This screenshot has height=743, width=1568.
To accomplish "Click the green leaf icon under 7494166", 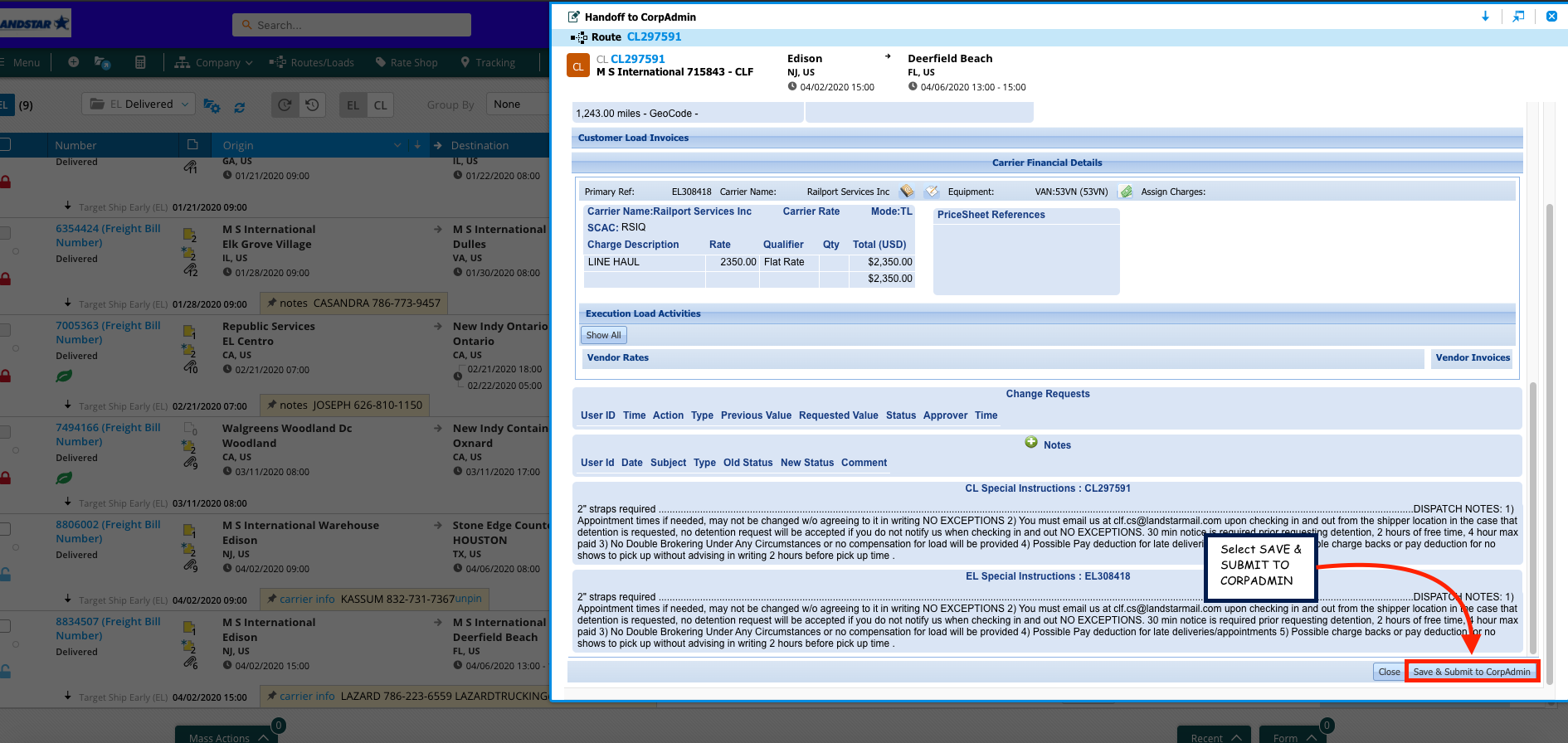I will (x=64, y=478).
